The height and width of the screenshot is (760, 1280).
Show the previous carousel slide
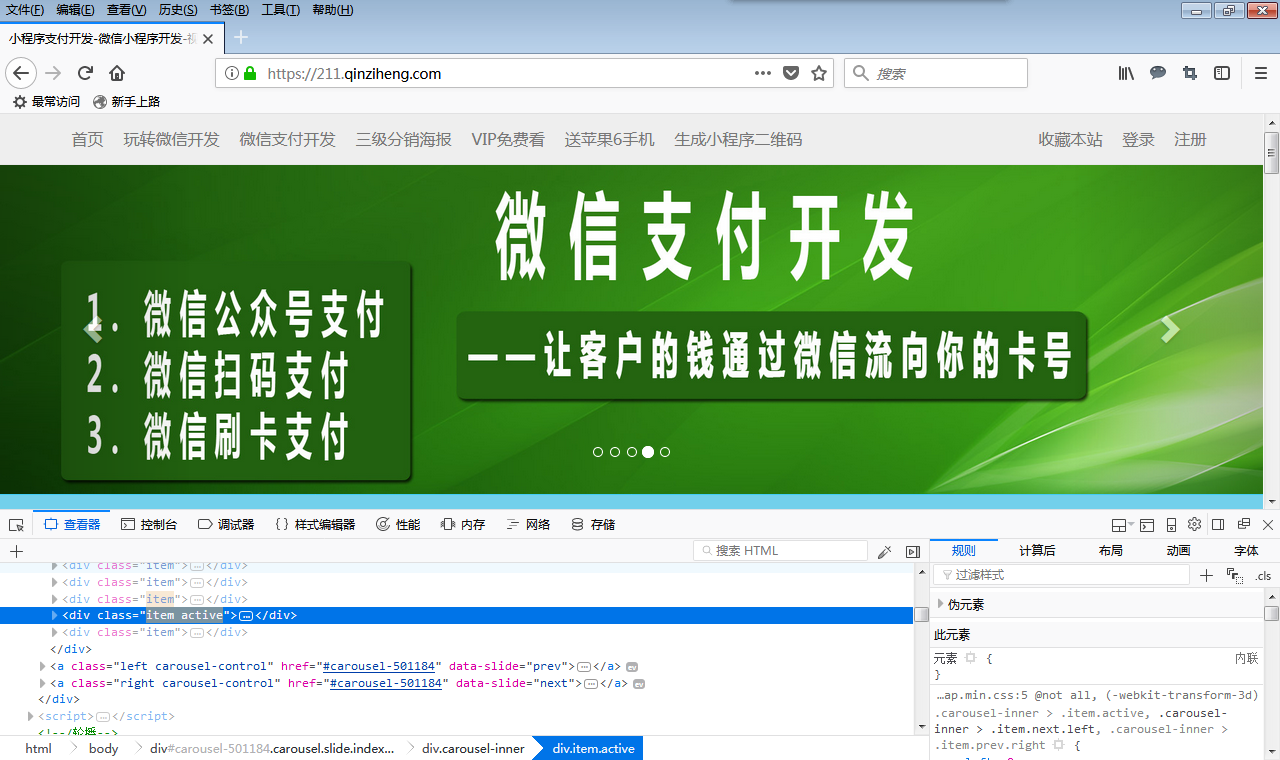[93, 329]
